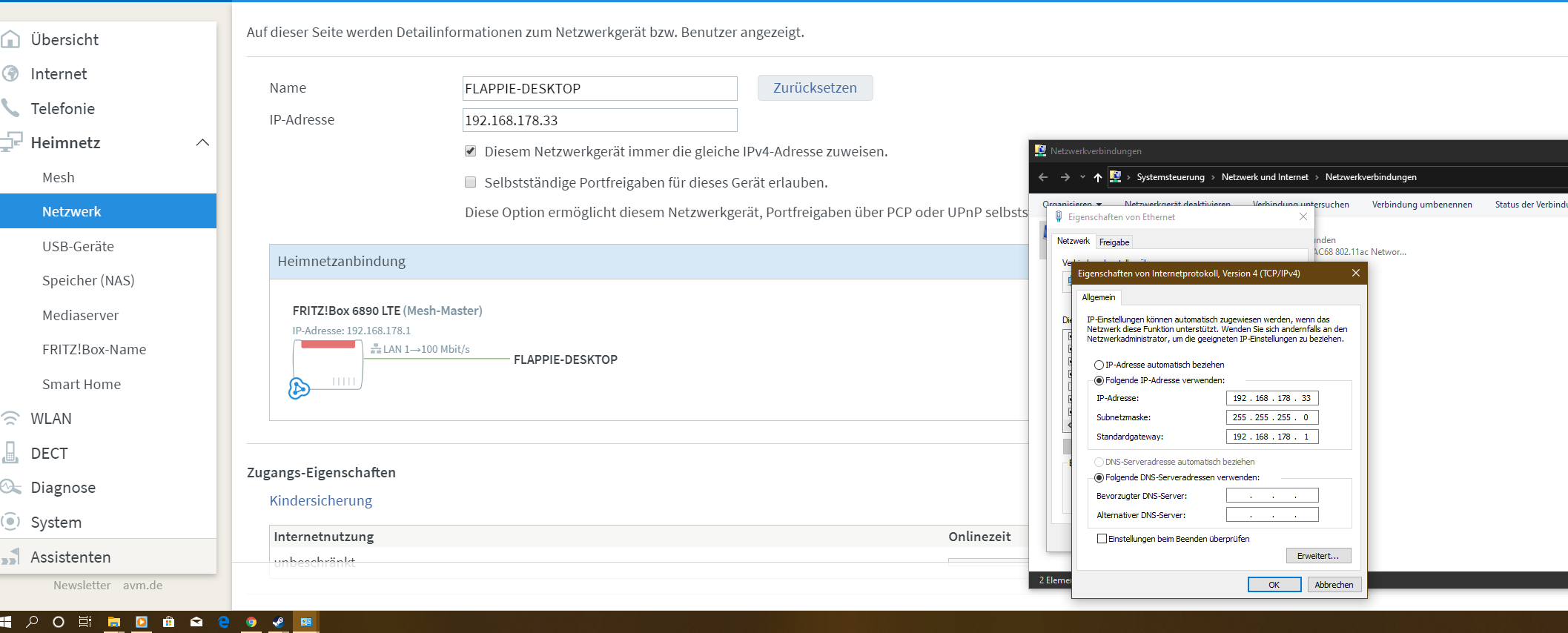The height and width of the screenshot is (633, 1568).
Task: Click the System gear icon in sidebar
Action: (10, 521)
